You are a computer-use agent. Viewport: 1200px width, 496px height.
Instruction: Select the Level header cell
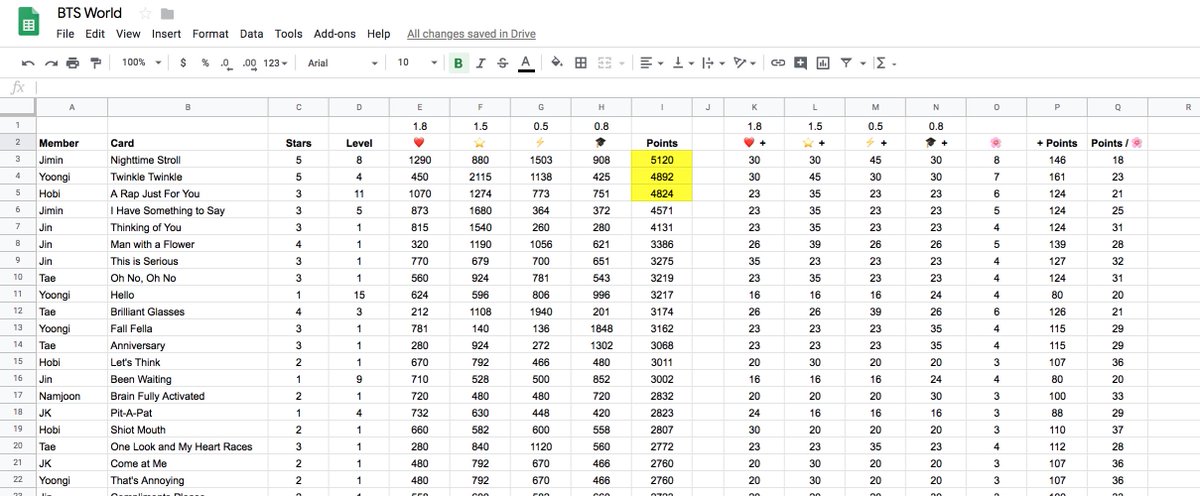[359, 143]
